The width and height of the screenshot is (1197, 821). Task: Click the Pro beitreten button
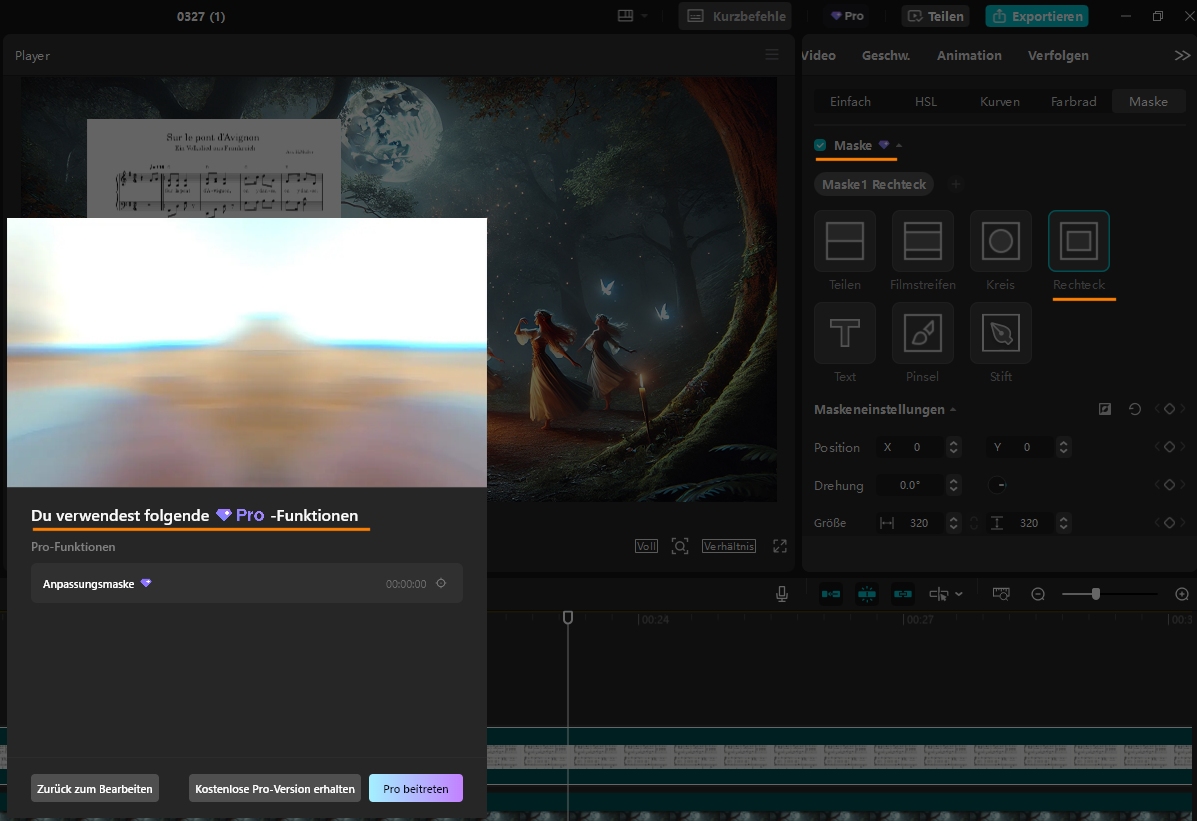415,788
